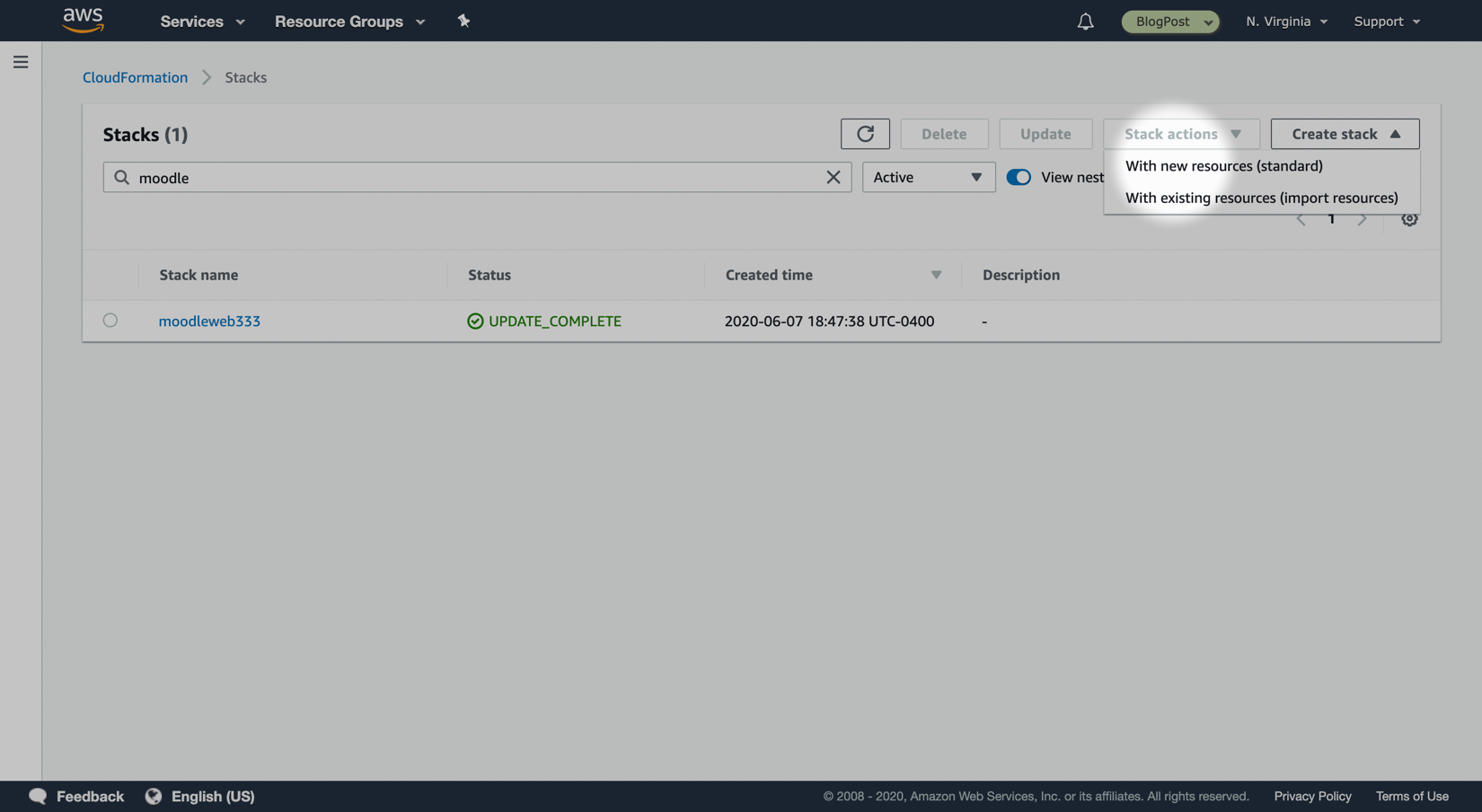Click the Feedback speech bubble icon
This screenshot has width=1482, height=812.
coord(38,797)
